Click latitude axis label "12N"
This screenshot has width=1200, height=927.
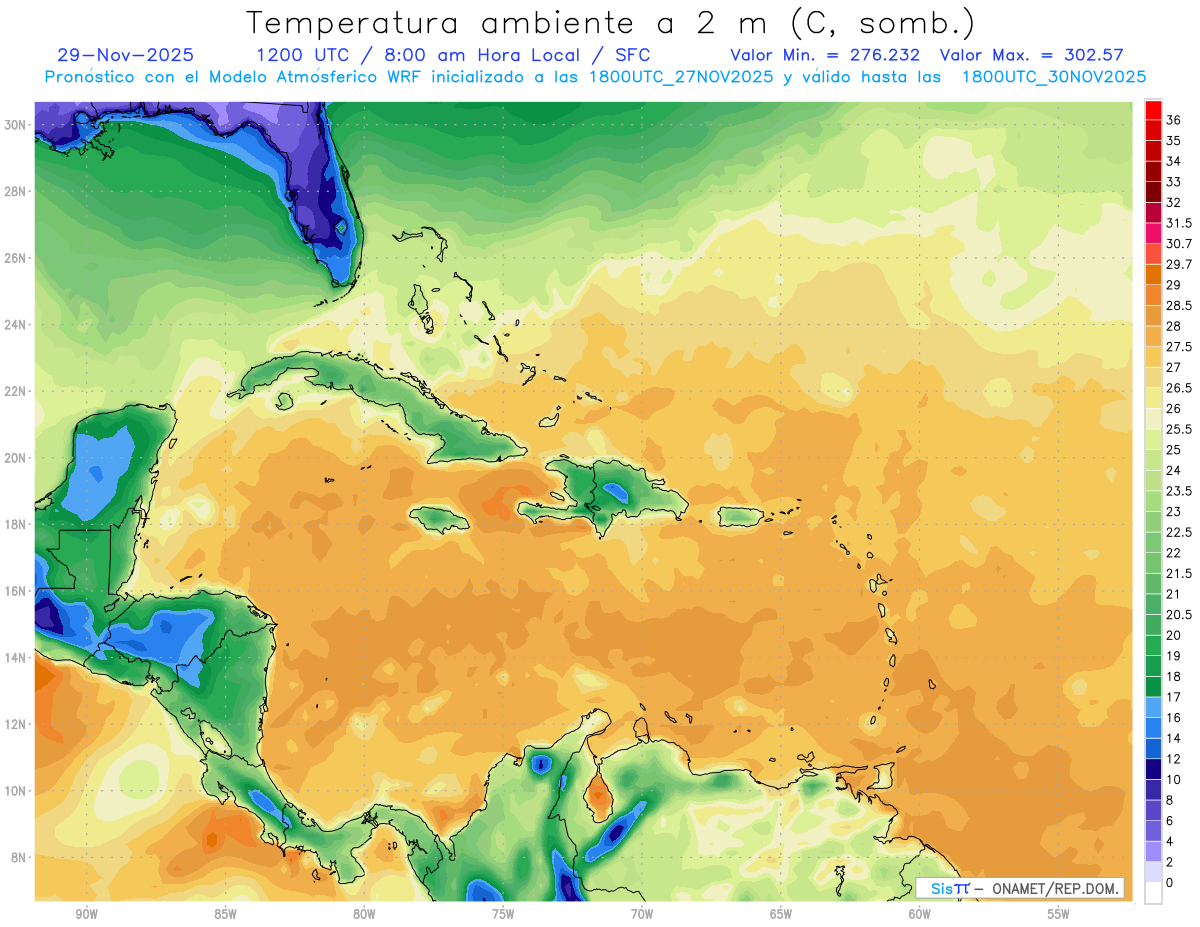pos(15,724)
